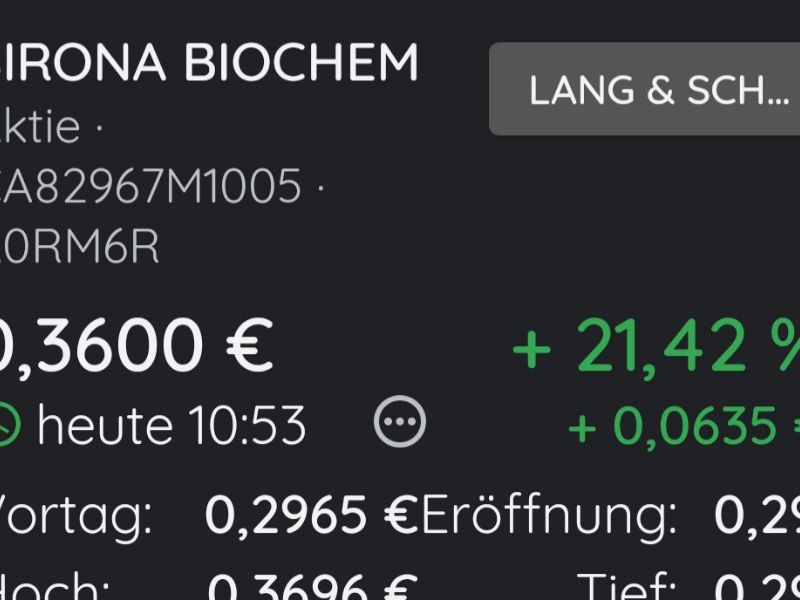Image resolution: width=800 pixels, height=600 pixels.
Task: Tap the euro sign after 0,3600
Action: 249,344
